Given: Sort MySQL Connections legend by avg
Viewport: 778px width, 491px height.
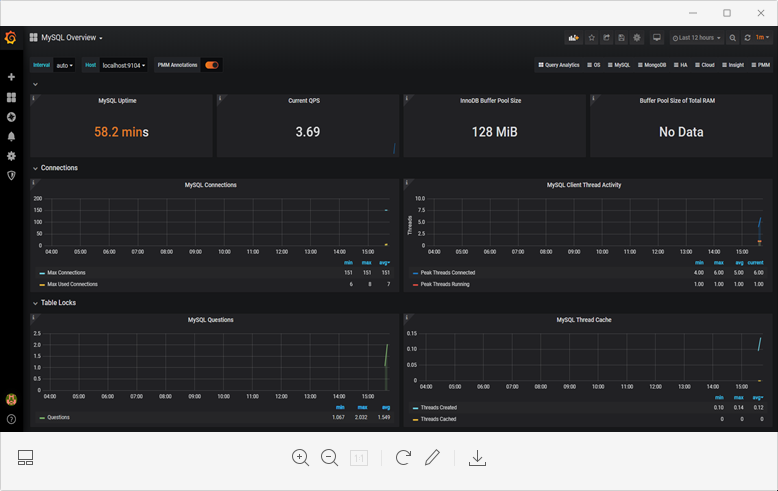Looking at the screenshot, I should [385, 263].
